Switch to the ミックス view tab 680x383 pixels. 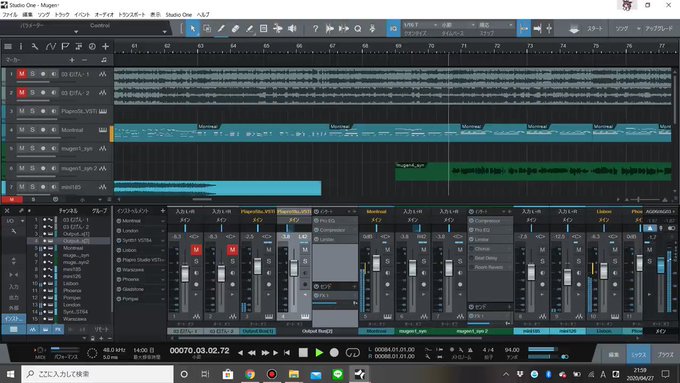click(638, 355)
